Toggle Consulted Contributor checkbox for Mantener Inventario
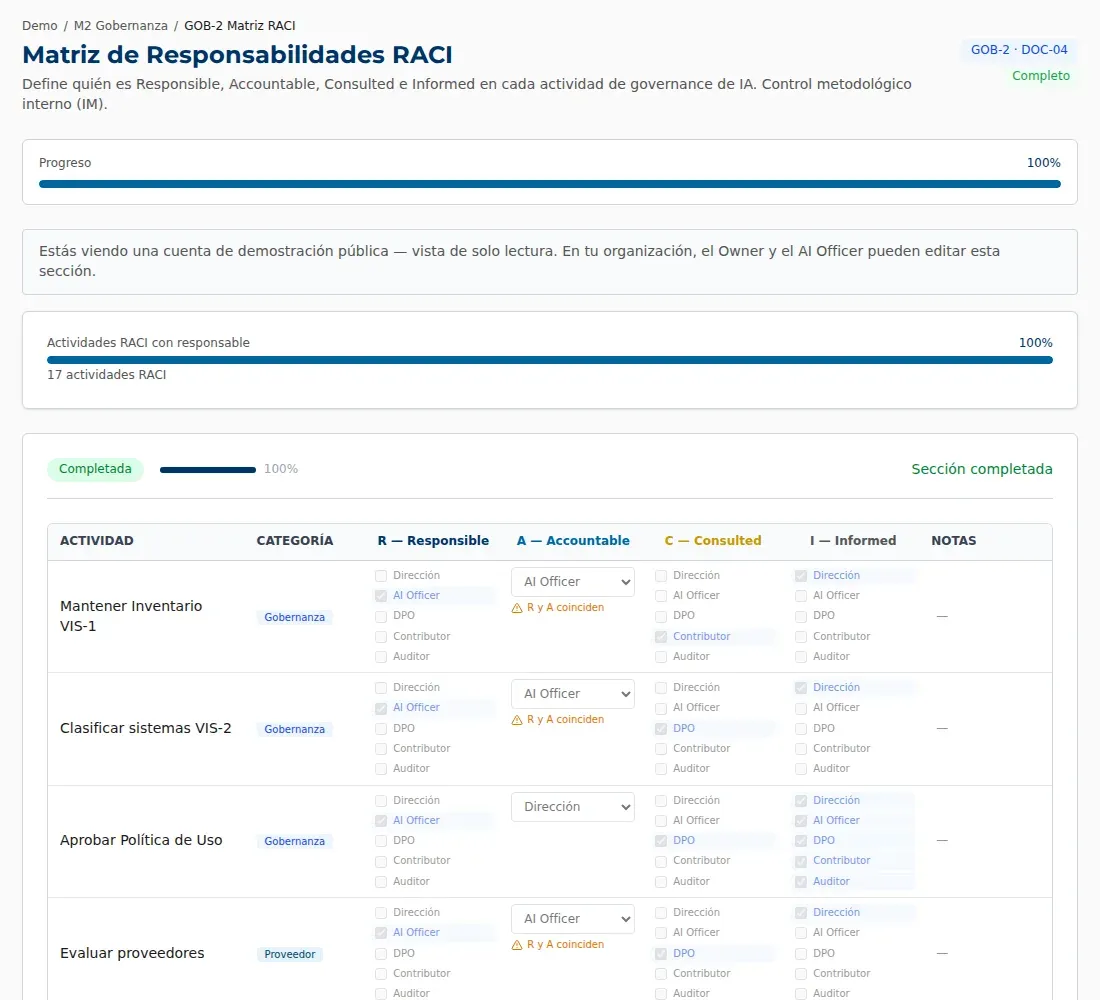Viewport: 1100px width, 1000px height. point(661,636)
